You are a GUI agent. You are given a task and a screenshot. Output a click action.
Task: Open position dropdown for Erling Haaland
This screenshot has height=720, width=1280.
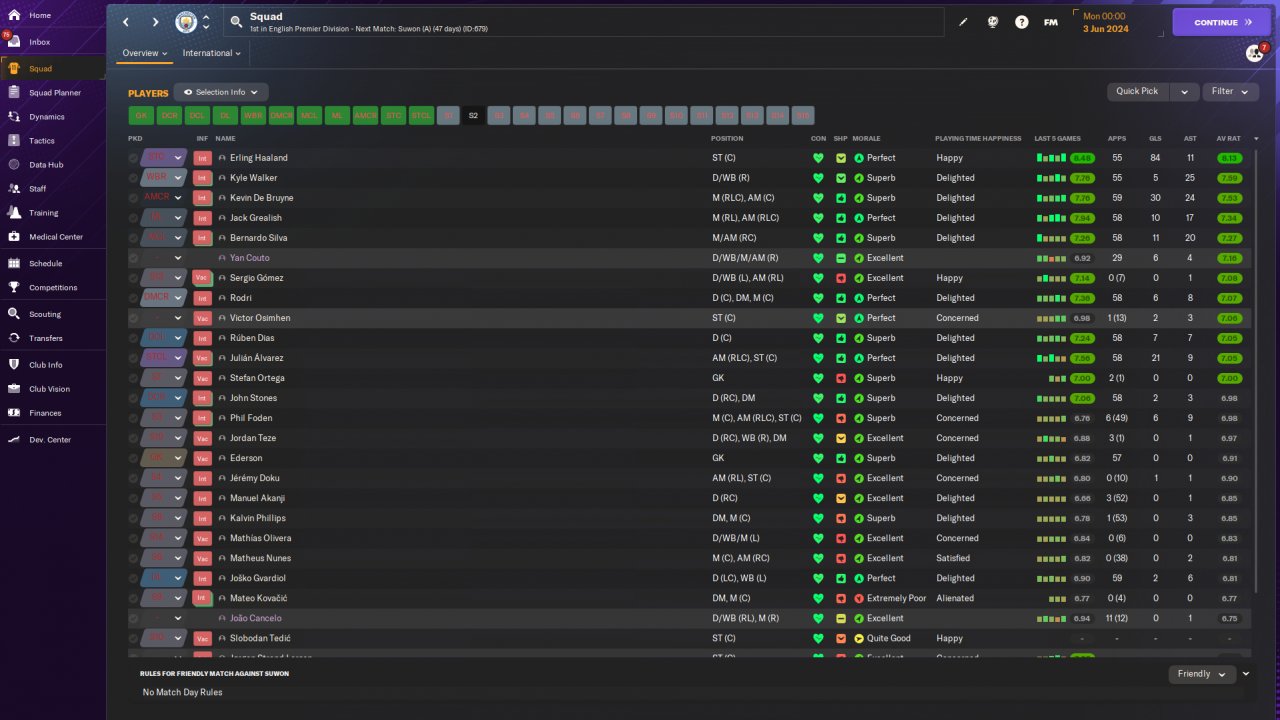coord(178,158)
